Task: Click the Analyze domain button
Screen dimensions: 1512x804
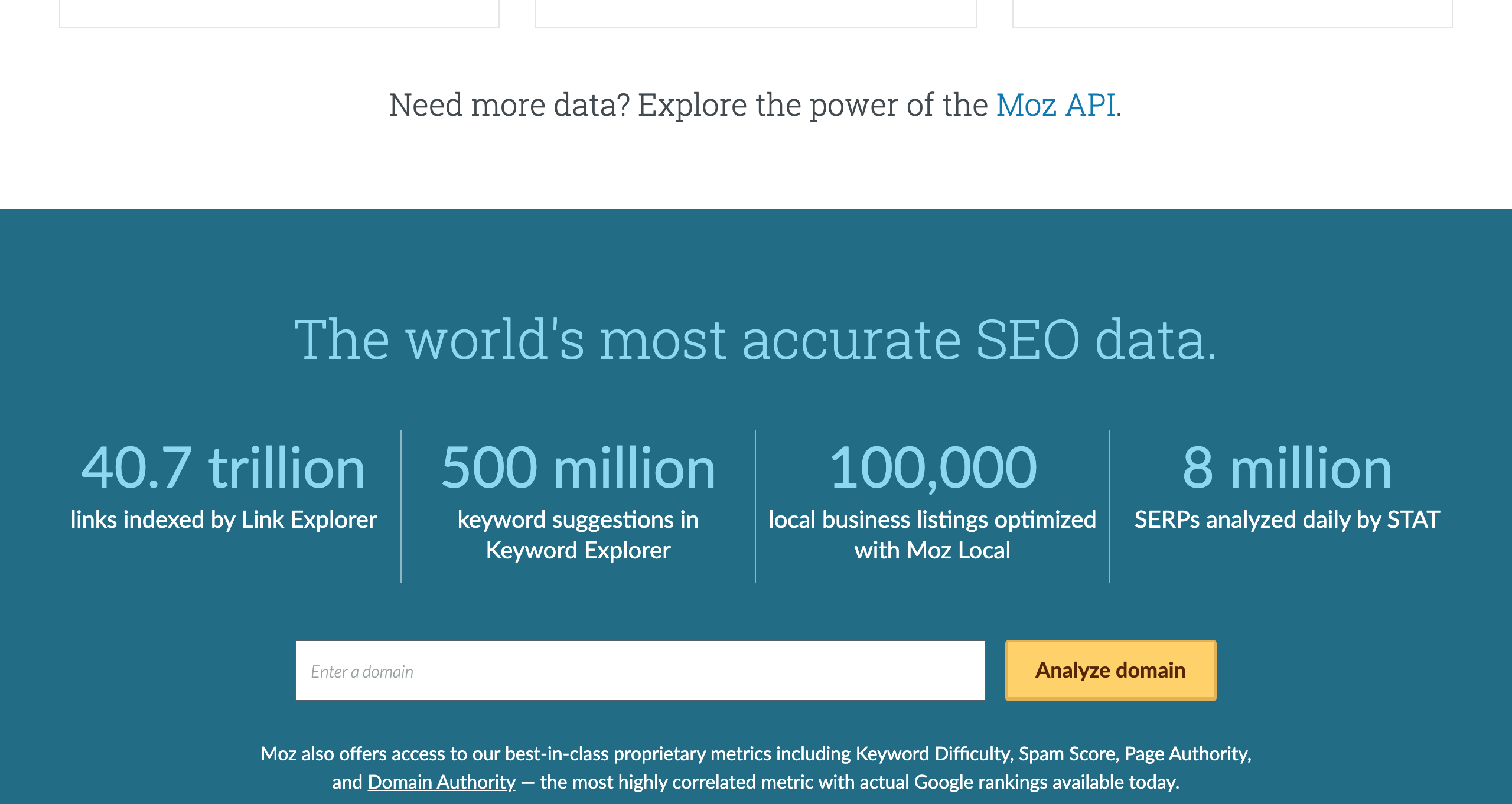Action: [1110, 671]
